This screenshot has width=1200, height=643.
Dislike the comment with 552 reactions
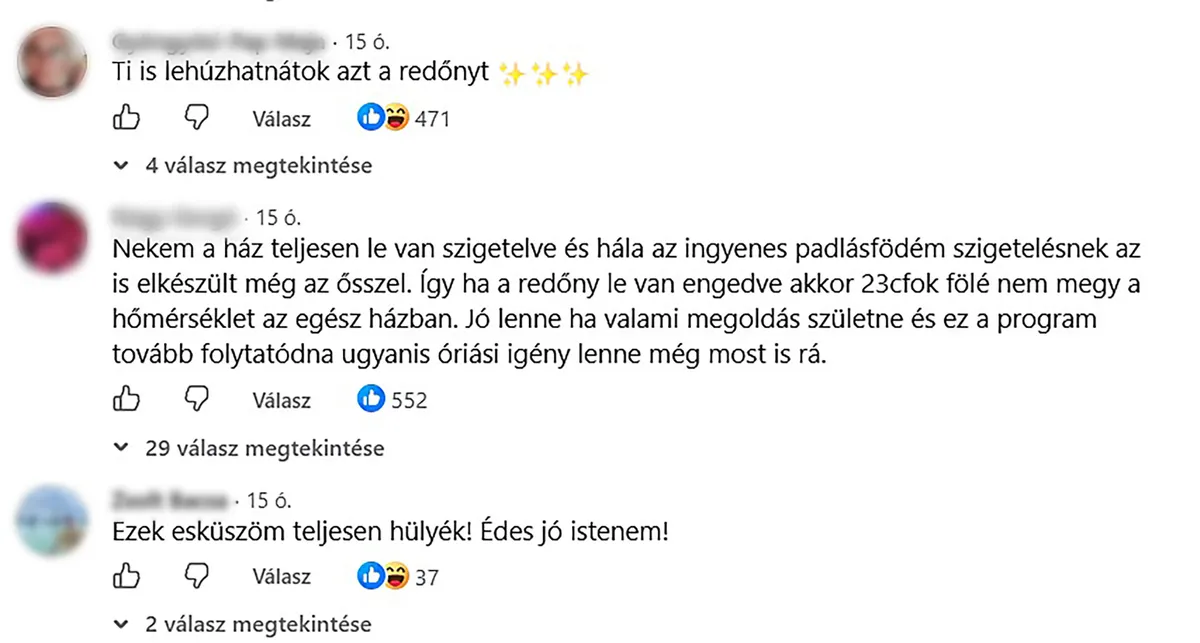198,400
